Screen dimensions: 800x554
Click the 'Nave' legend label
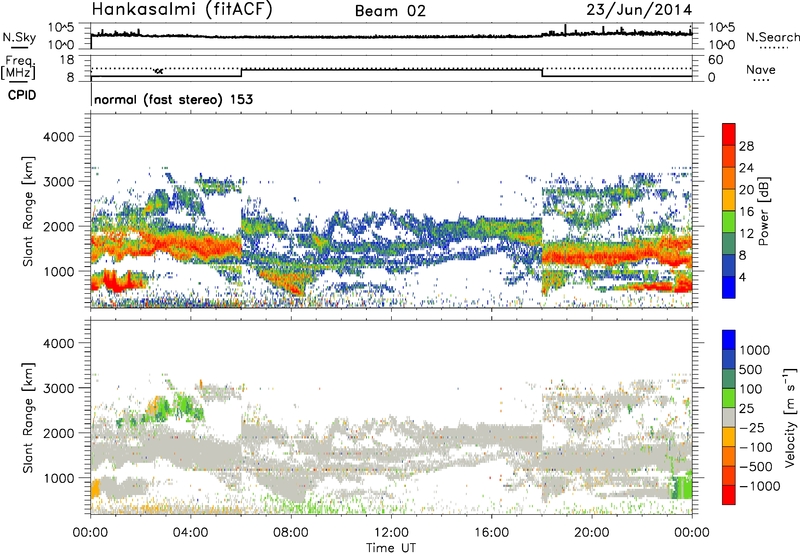pyautogui.click(x=761, y=69)
